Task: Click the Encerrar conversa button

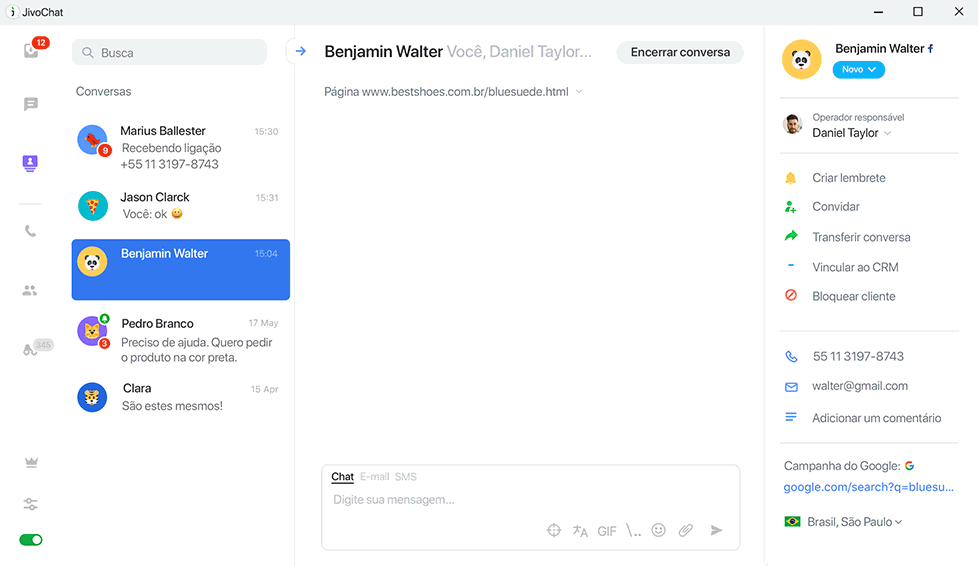Action: point(680,52)
